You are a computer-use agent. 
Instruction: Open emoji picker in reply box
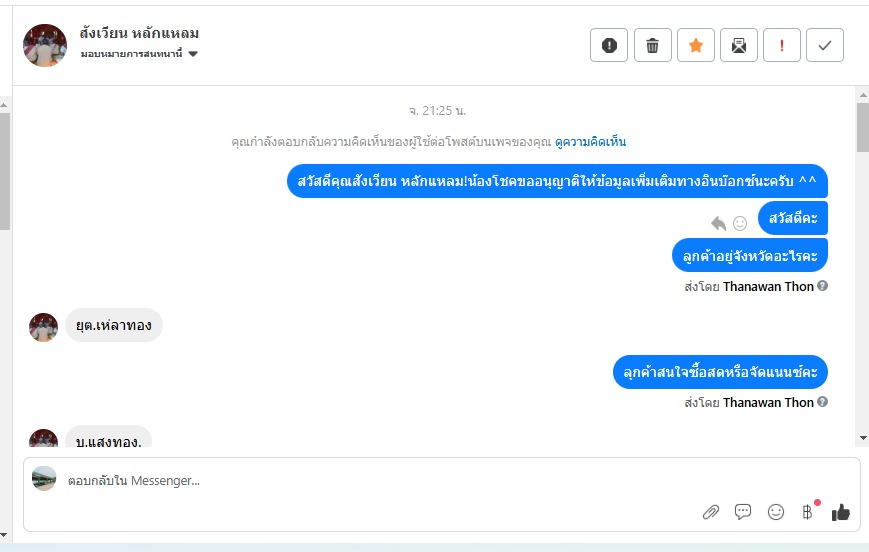(776, 512)
